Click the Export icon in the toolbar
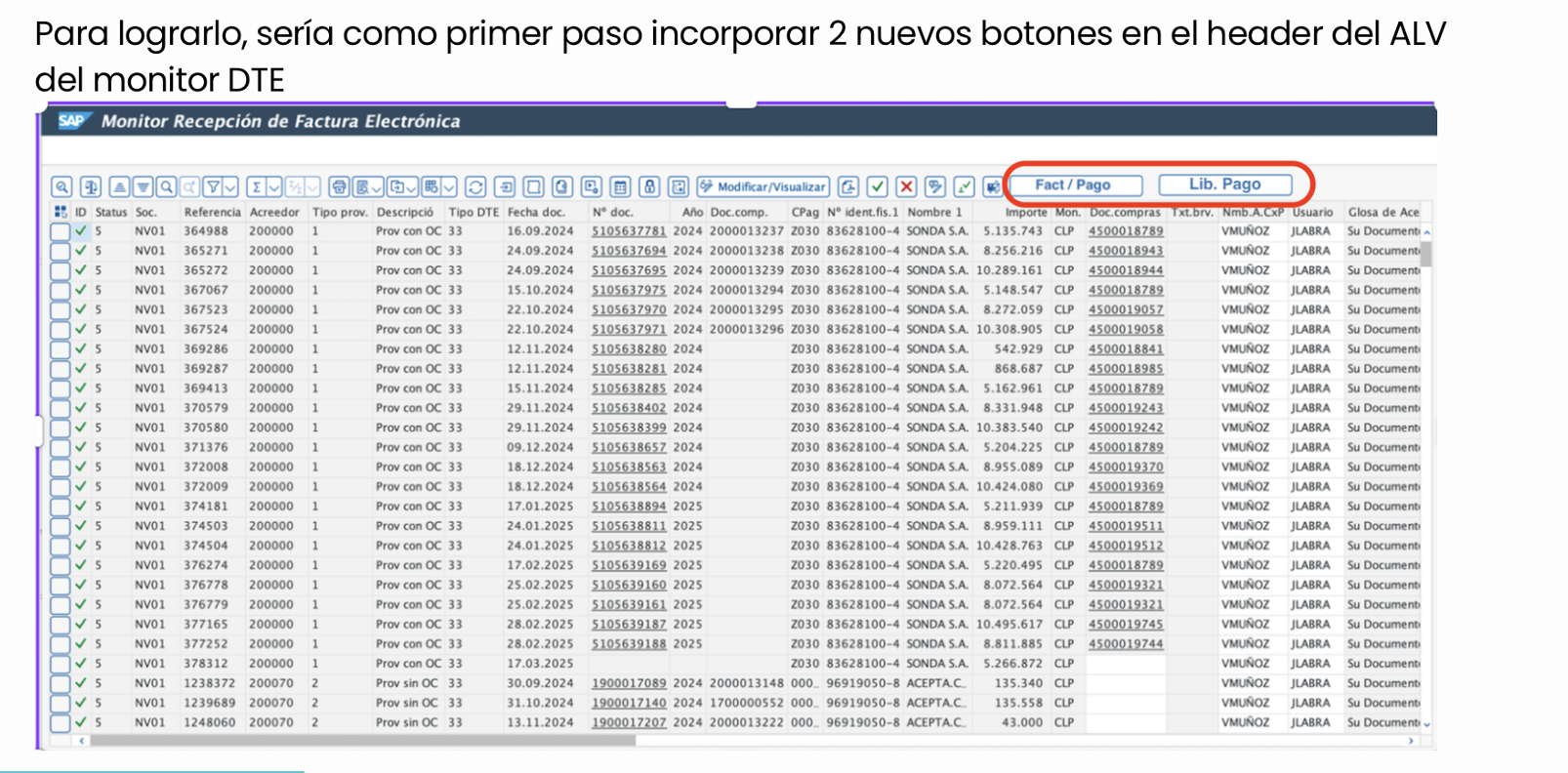The image size is (1568, 773). pyautogui.click(x=397, y=186)
